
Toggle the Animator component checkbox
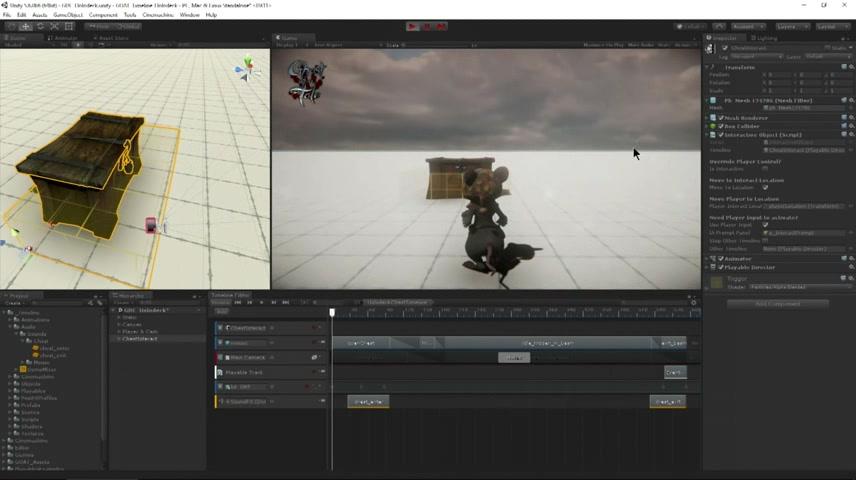[x=721, y=259]
